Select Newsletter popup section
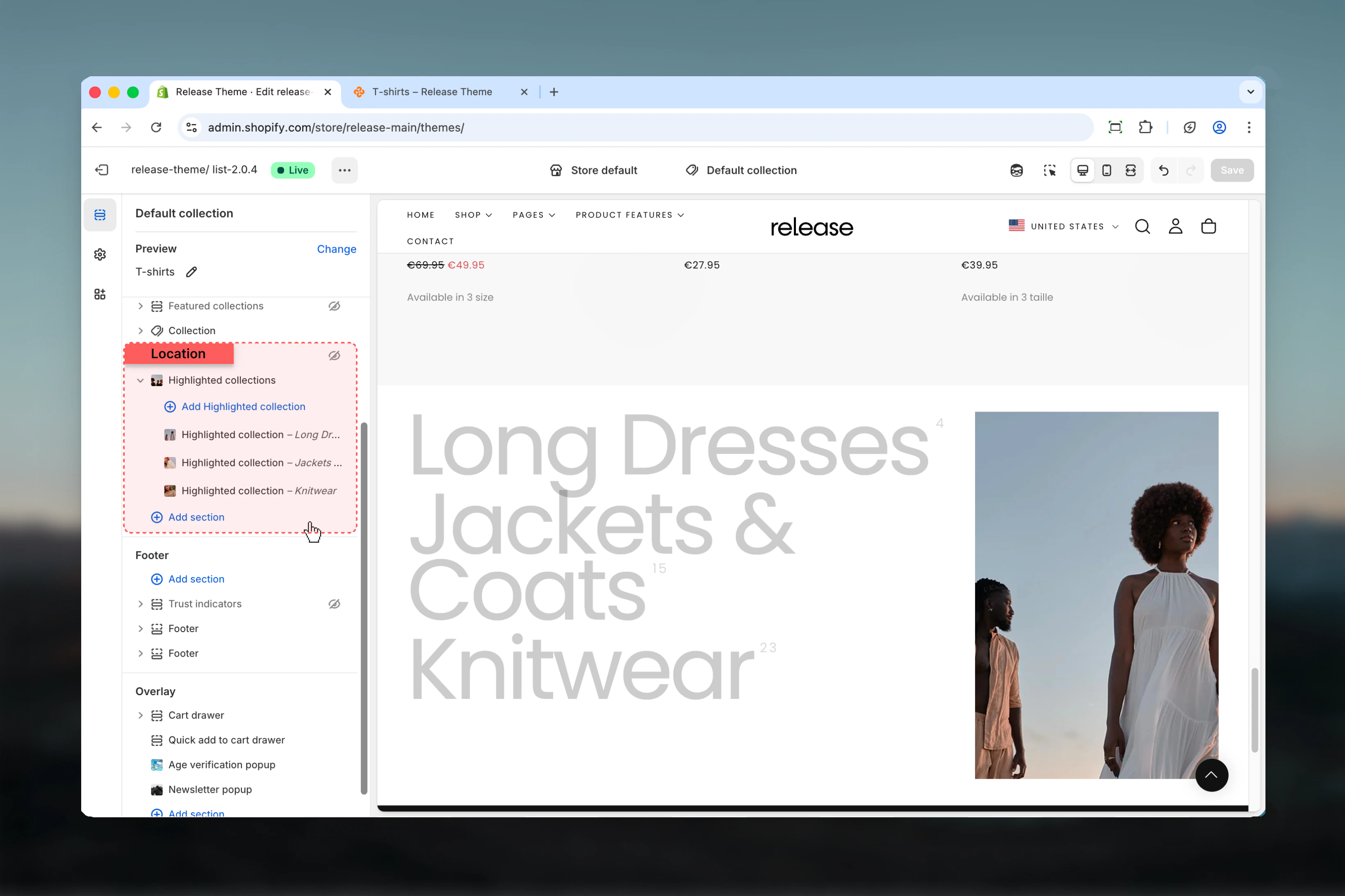The height and width of the screenshot is (896, 1345). [201, 790]
